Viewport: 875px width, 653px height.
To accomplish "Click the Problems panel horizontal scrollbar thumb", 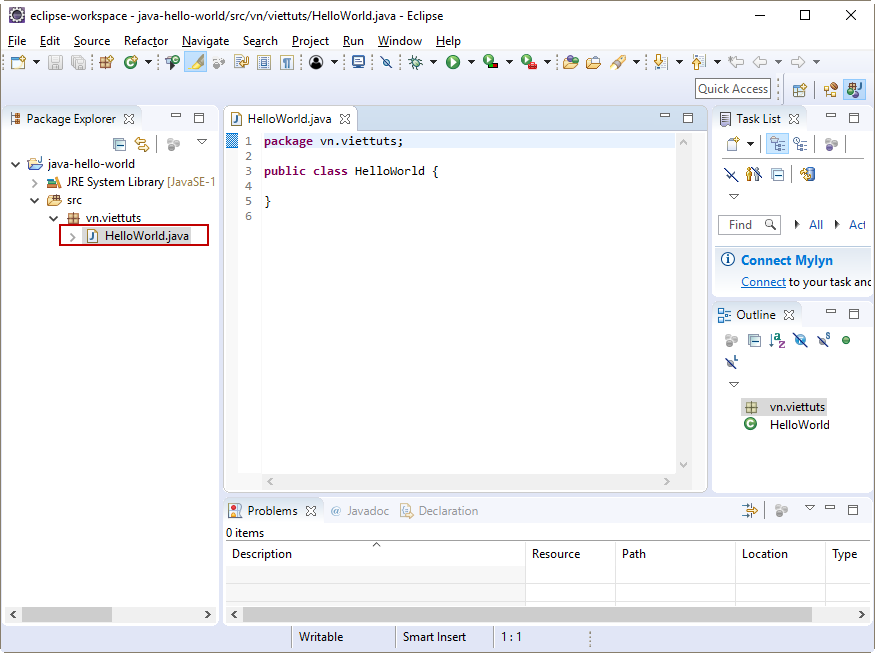I will coord(527,614).
